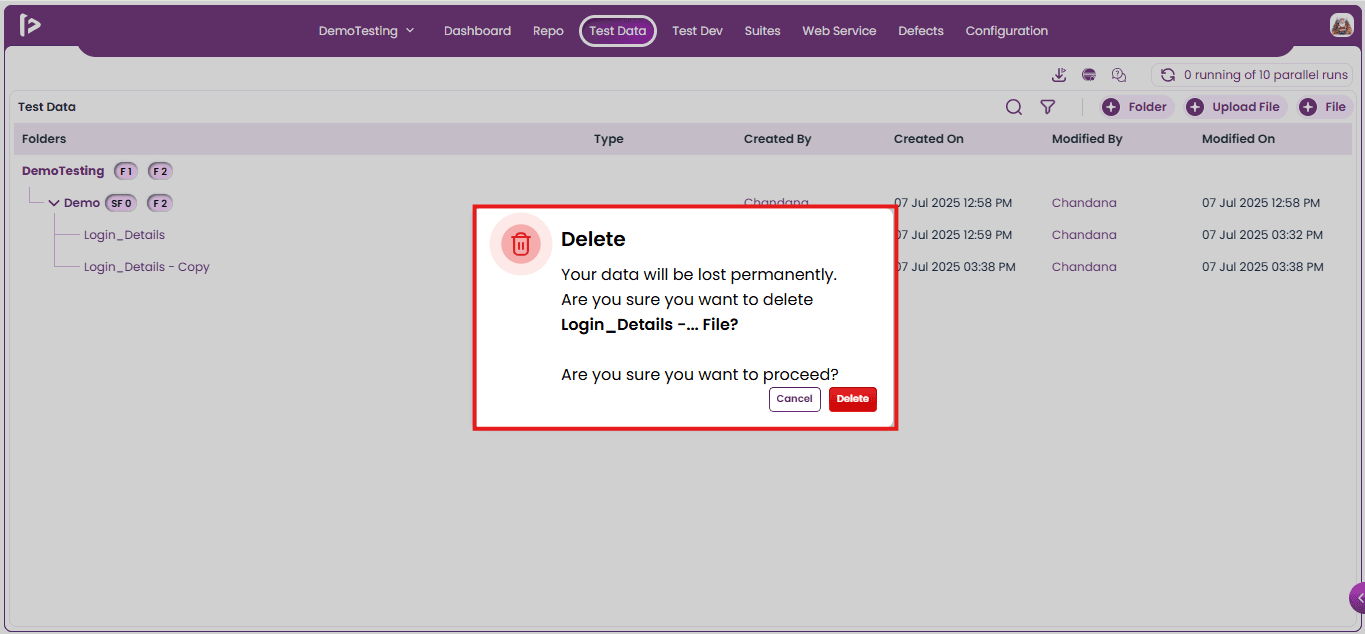The height and width of the screenshot is (634, 1365).
Task: Collapse the Demo folder chevron
Action: coord(54,203)
